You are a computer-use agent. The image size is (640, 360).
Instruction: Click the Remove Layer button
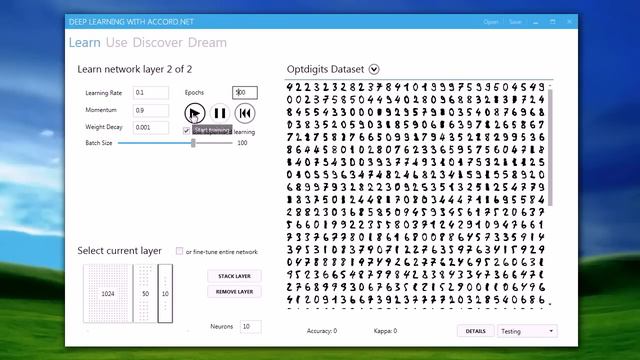tap(234, 291)
